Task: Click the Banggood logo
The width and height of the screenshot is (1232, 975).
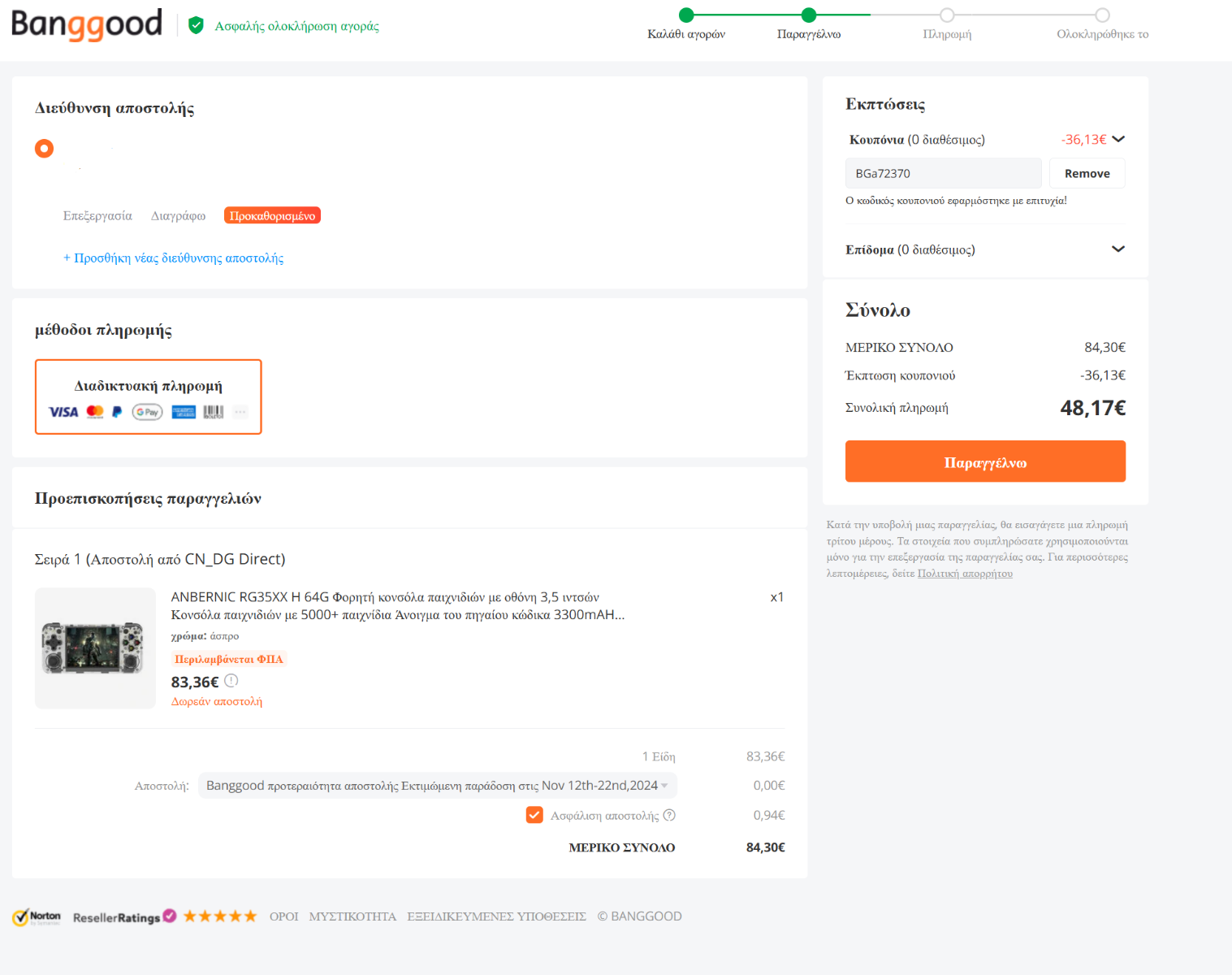Action: [x=87, y=24]
